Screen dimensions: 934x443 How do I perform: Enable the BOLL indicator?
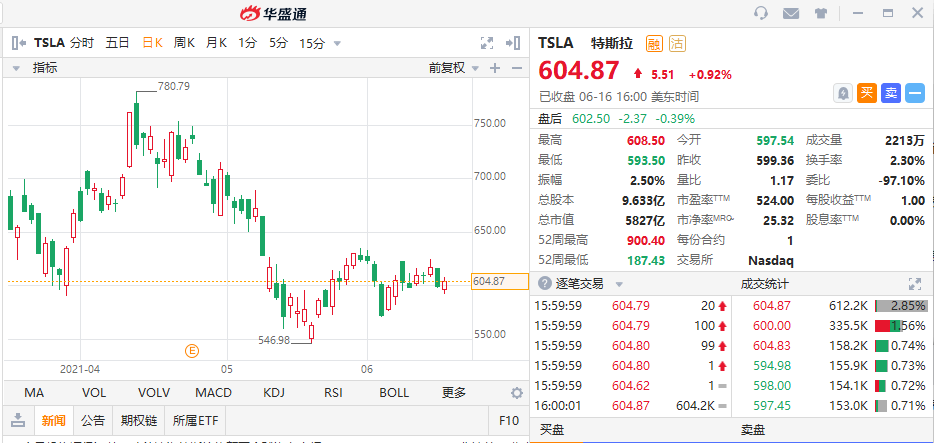tap(394, 393)
